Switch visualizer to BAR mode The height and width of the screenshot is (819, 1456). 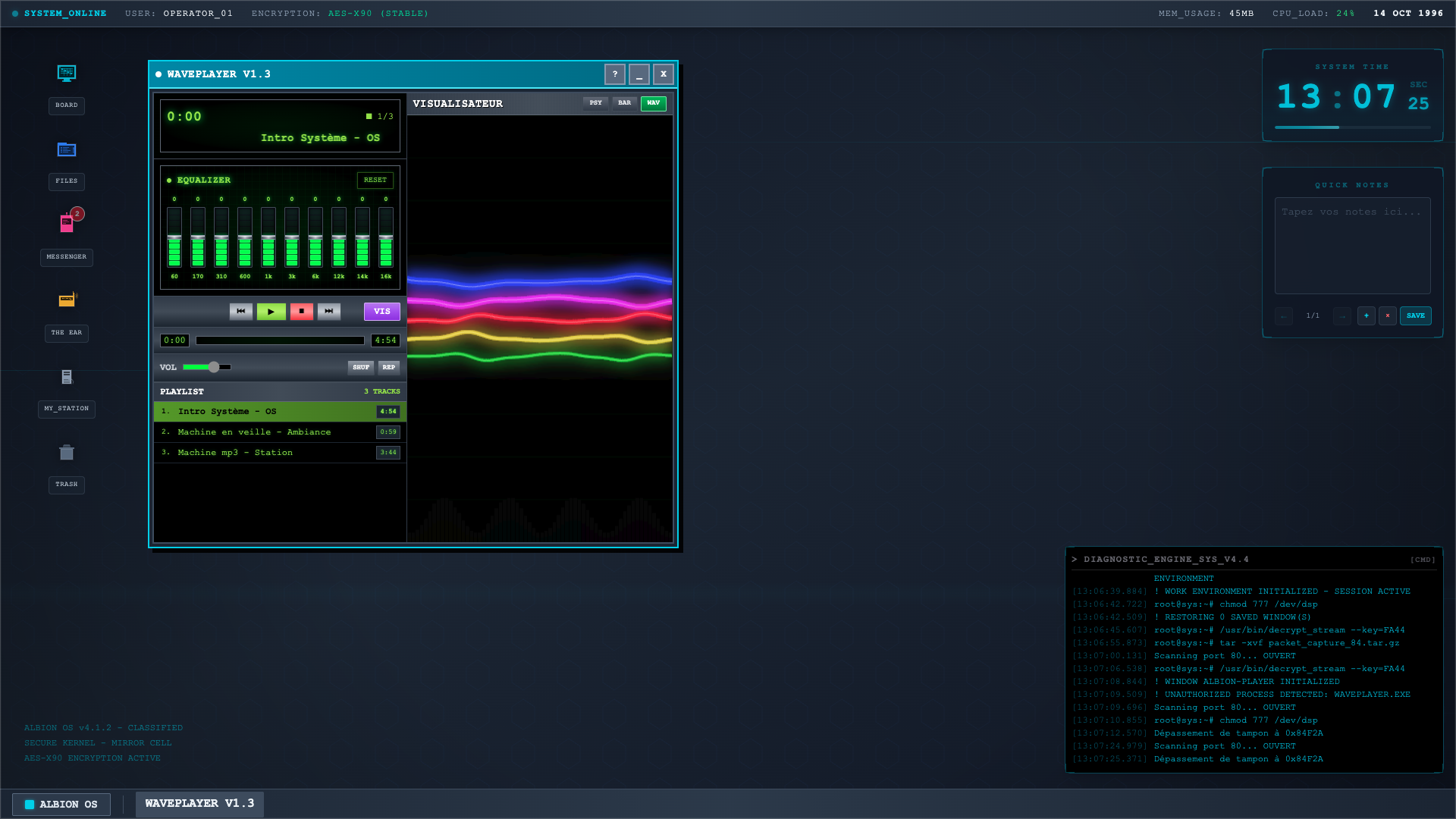click(624, 103)
